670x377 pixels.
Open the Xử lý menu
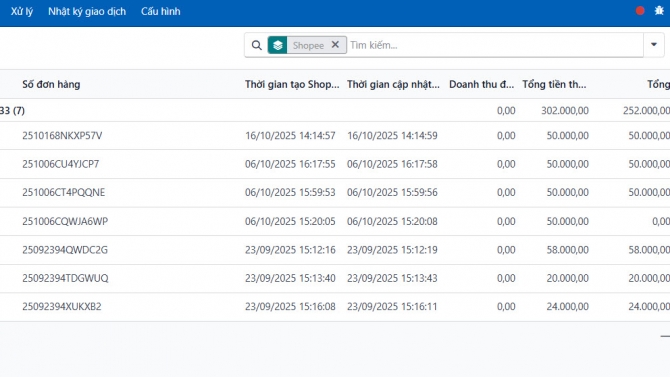coord(22,12)
